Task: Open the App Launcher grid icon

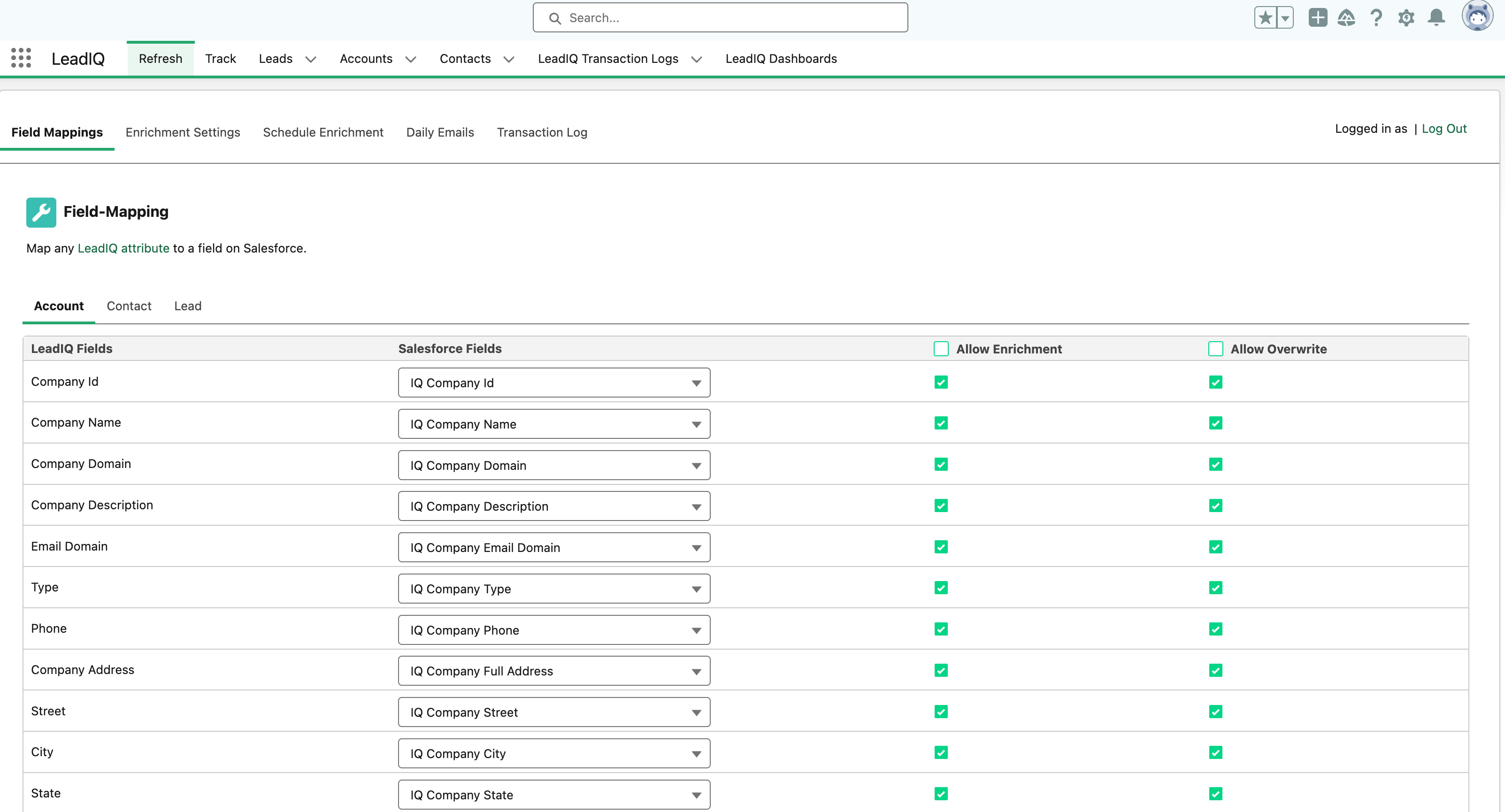Action: (x=21, y=58)
